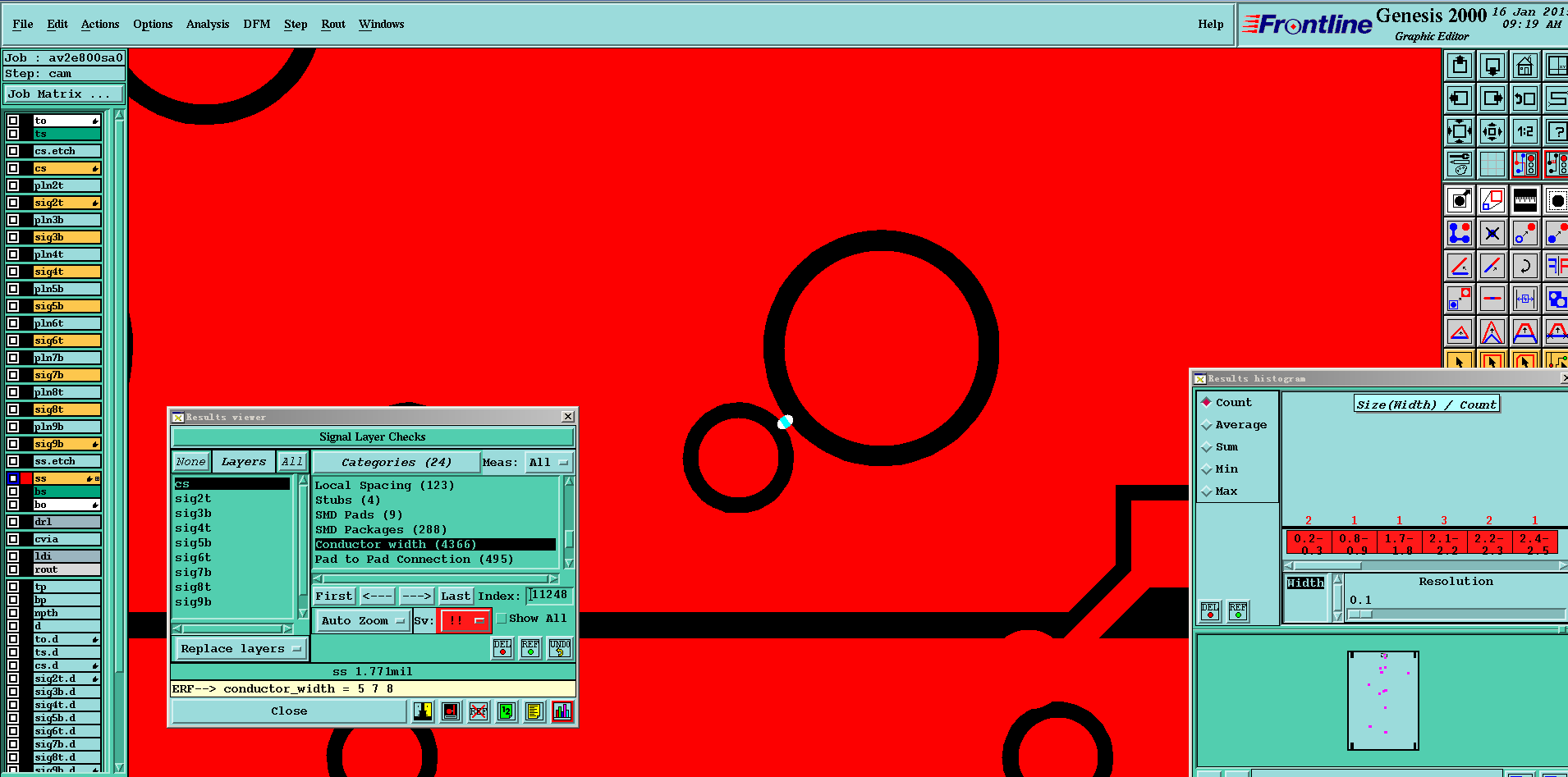This screenshot has width=1568, height=777.
Task: Click the add pad feature icon
Action: [1459, 199]
